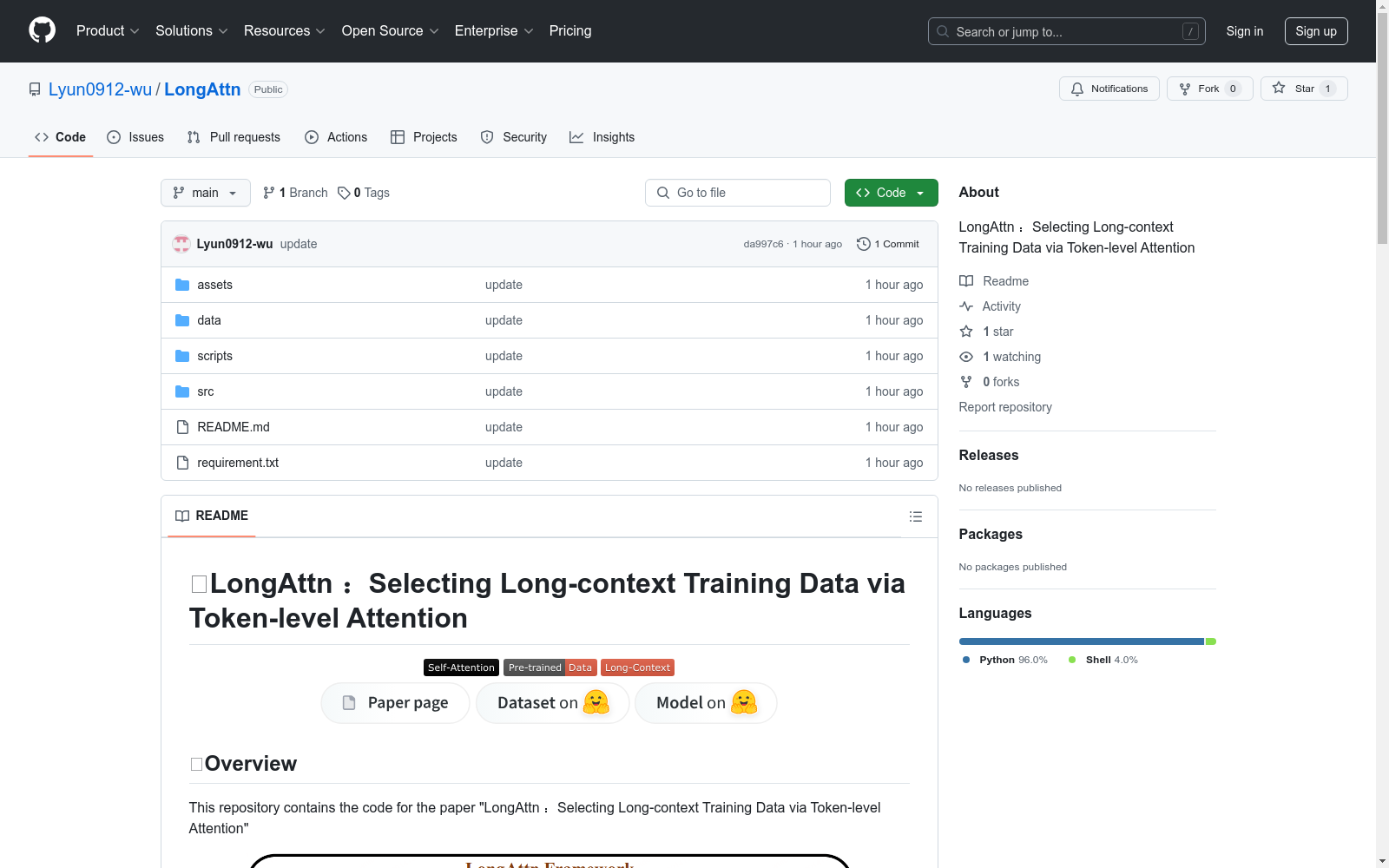Open the README outline list icon

[x=916, y=516]
